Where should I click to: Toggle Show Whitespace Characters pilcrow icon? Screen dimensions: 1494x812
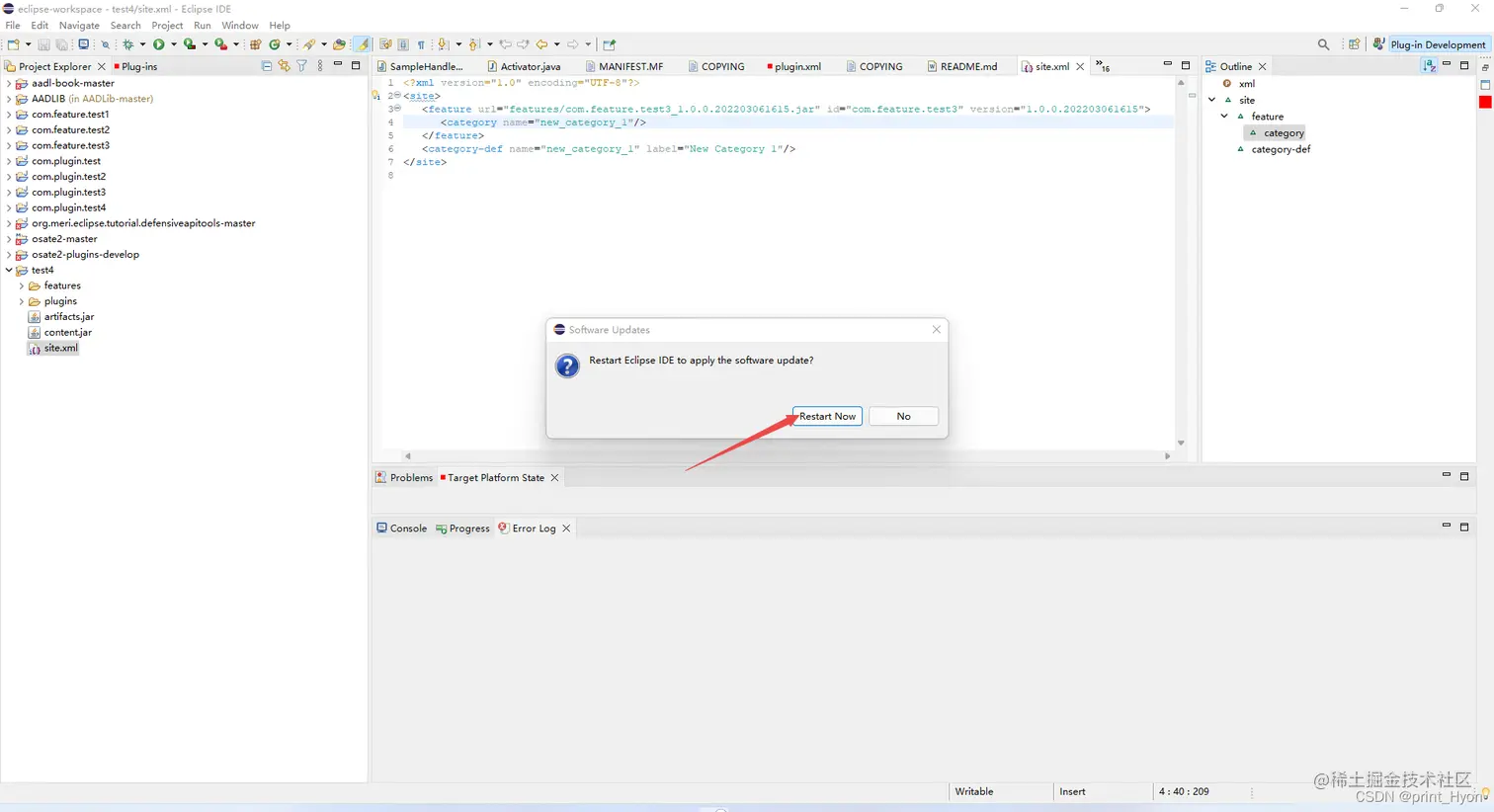[x=421, y=44]
